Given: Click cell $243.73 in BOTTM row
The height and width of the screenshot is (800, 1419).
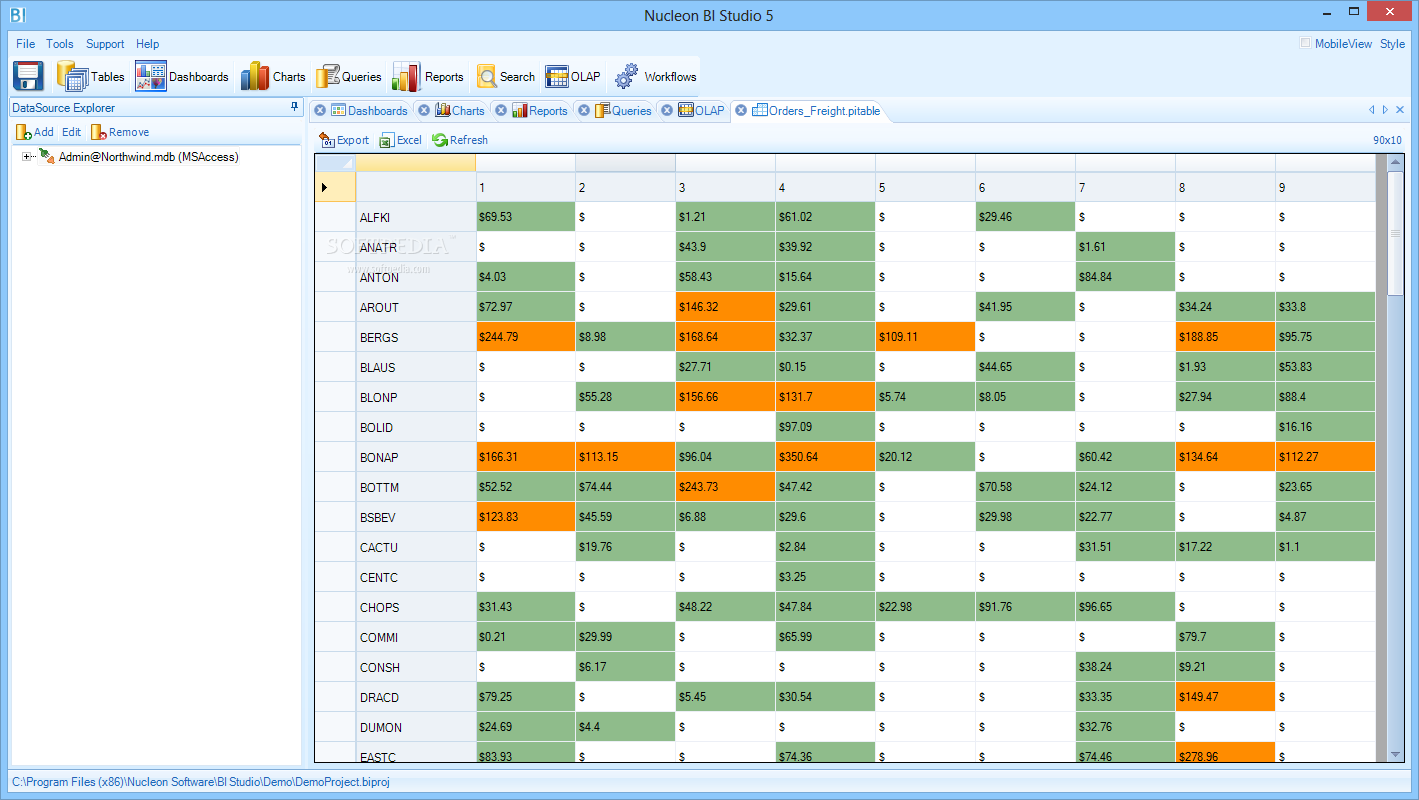Looking at the screenshot, I should click(x=726, y=487).
